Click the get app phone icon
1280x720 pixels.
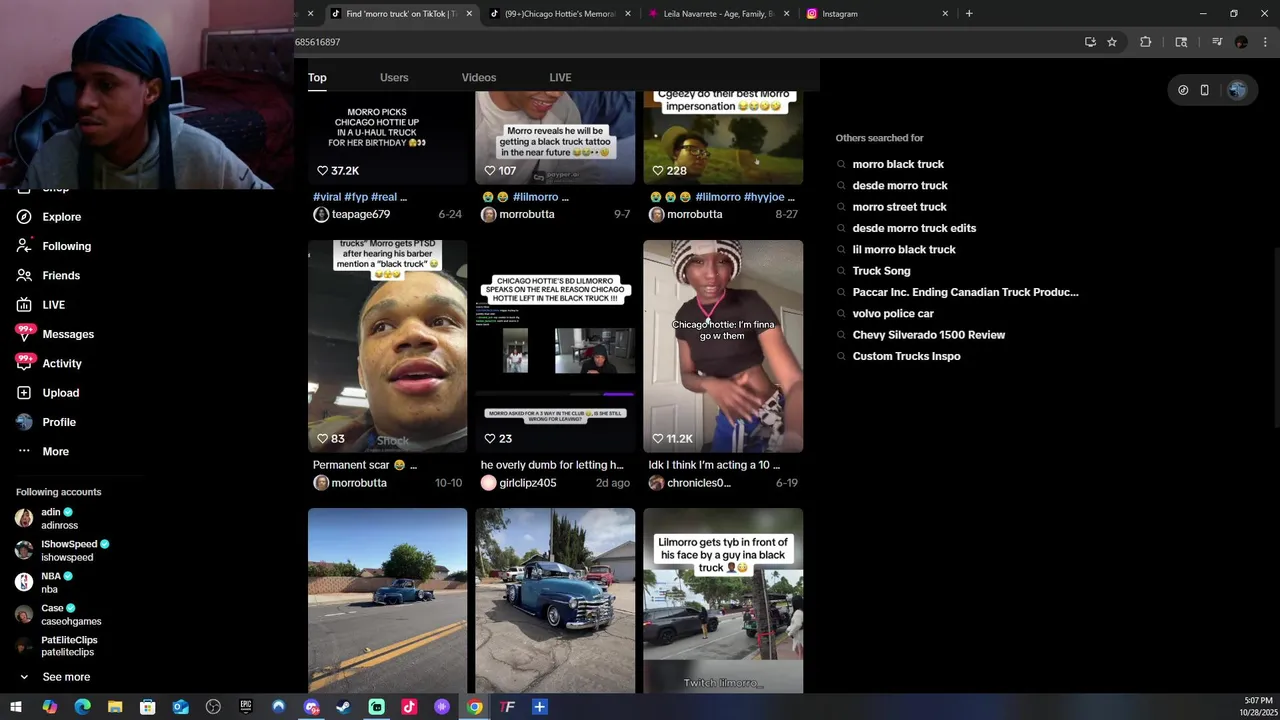1204,90
